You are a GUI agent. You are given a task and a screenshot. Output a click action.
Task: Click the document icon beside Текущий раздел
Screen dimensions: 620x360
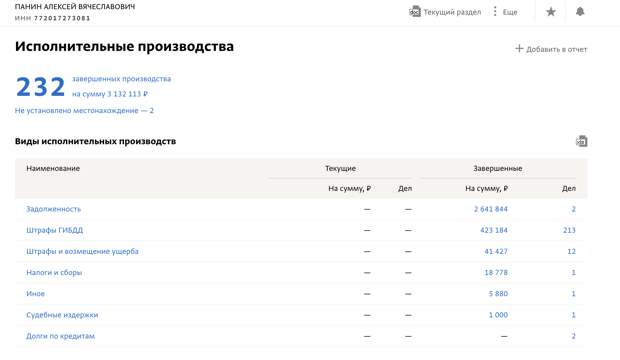[x=414, y=12]
